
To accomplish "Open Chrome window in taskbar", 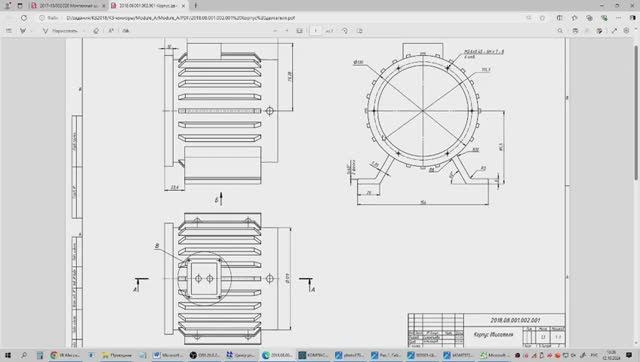I will tap(65, 355).
